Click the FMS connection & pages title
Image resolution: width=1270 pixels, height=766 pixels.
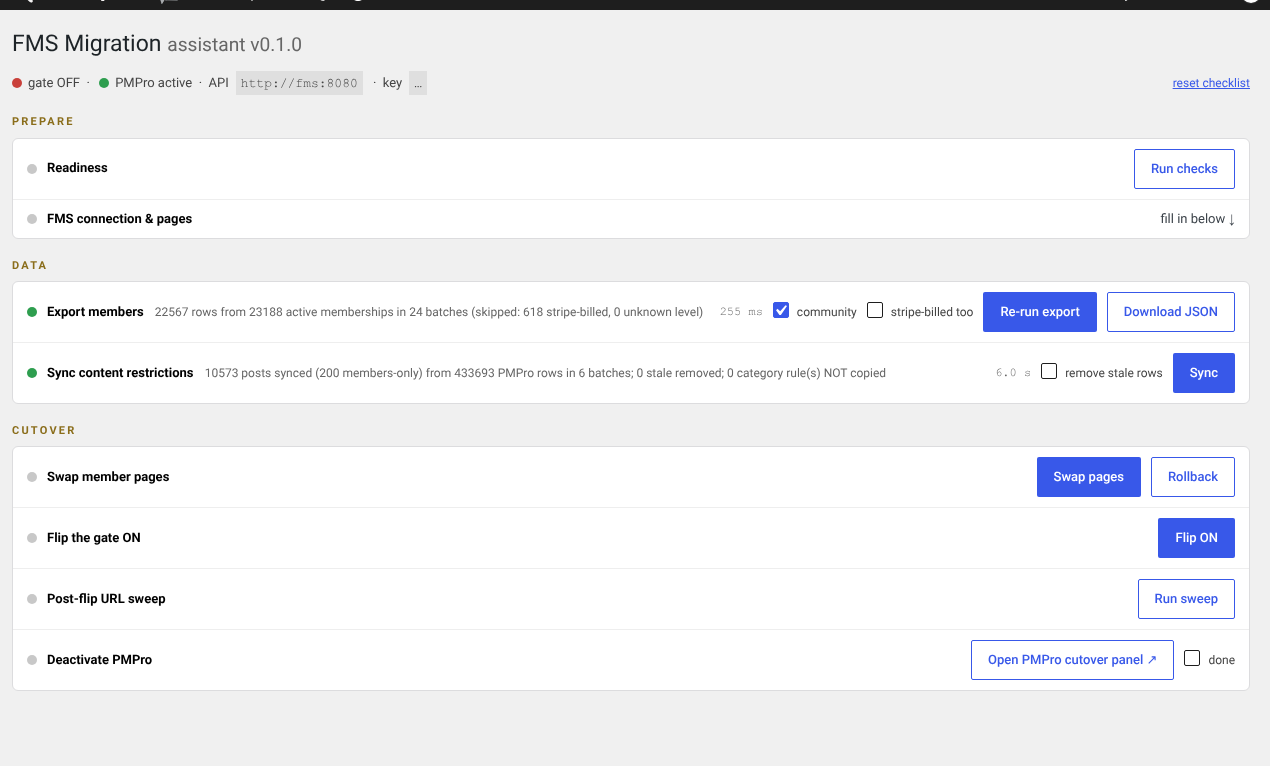click(x=119, y=219)
